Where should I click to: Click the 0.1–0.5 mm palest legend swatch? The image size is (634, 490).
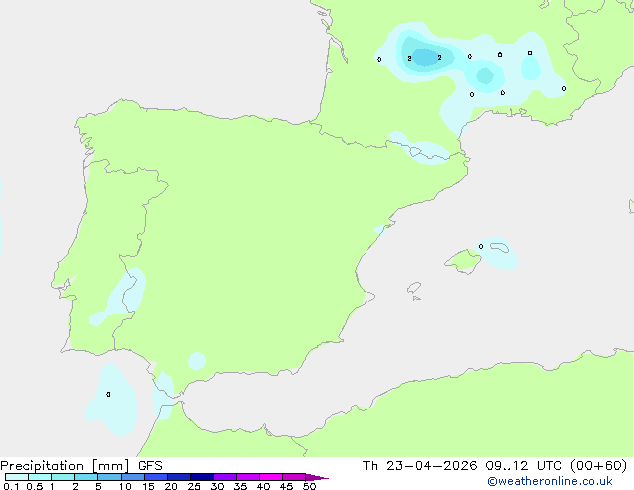17,477
